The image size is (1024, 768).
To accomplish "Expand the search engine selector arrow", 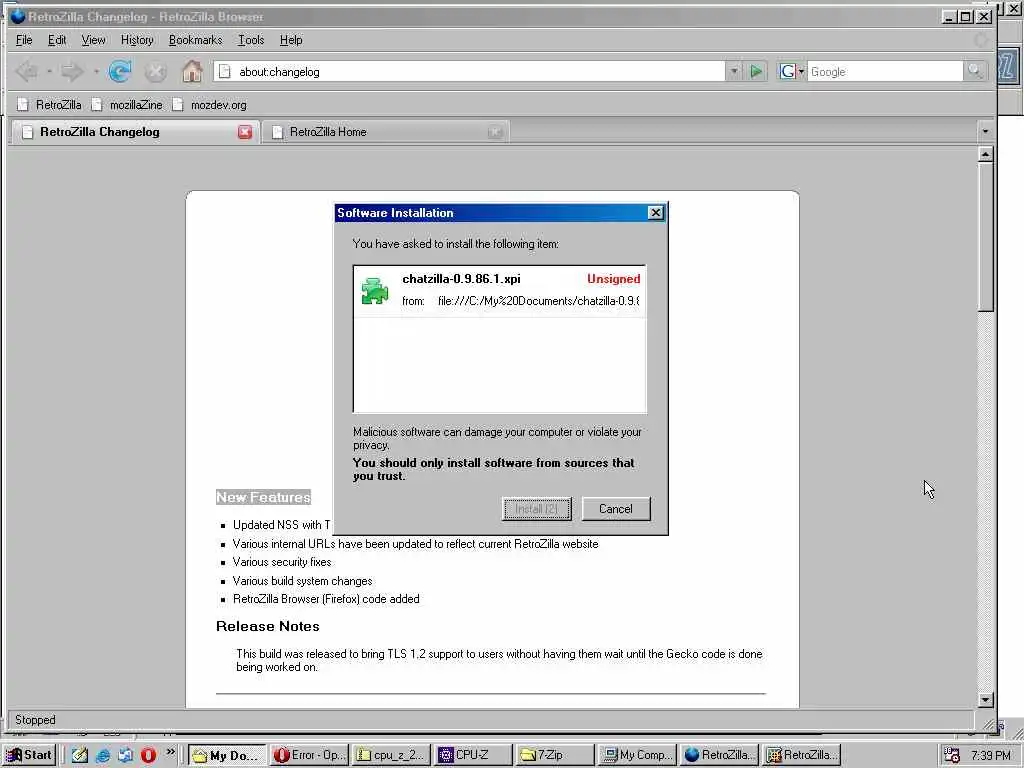I will (801, 72).
